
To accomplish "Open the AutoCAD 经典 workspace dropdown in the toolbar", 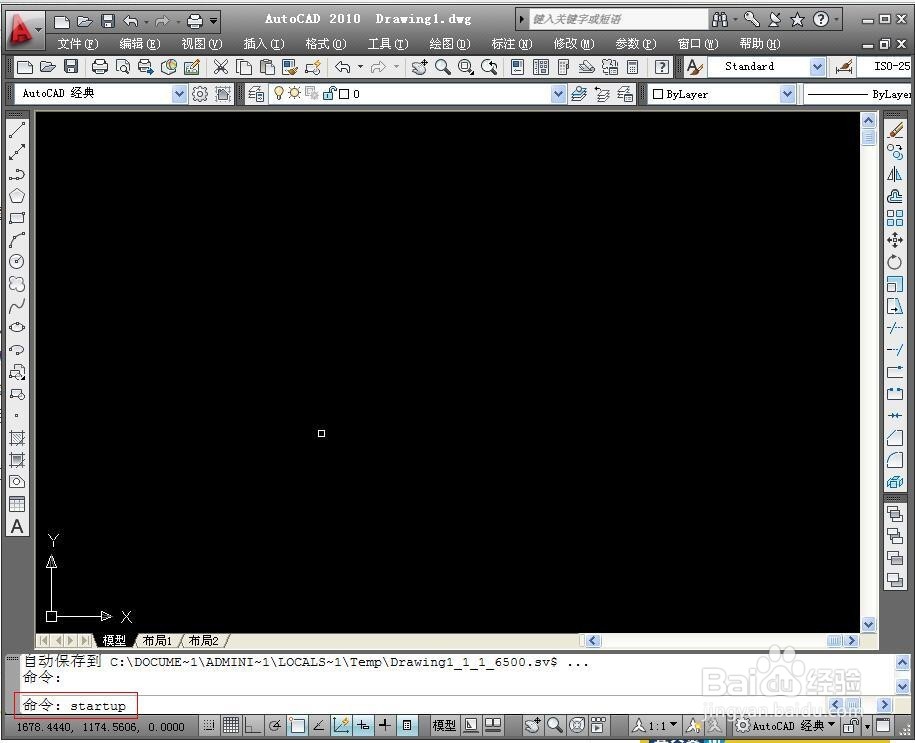I will 179,93.
